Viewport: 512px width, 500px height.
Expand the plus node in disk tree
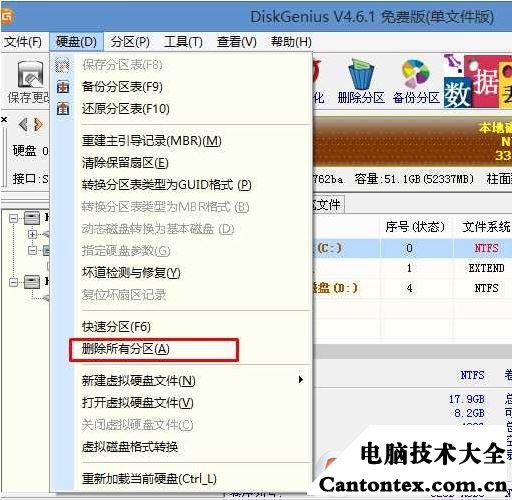[32, 234]
